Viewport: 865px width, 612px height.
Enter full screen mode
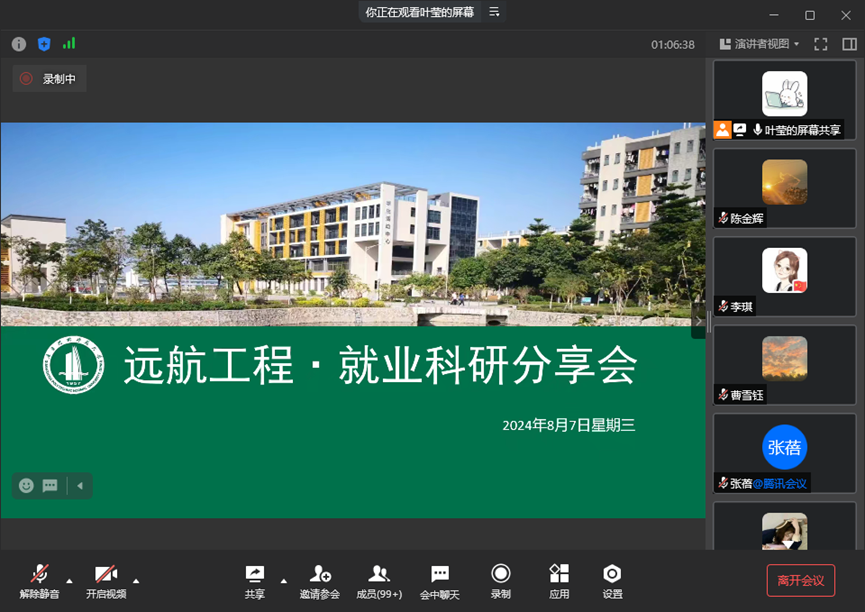click(821, 44)
